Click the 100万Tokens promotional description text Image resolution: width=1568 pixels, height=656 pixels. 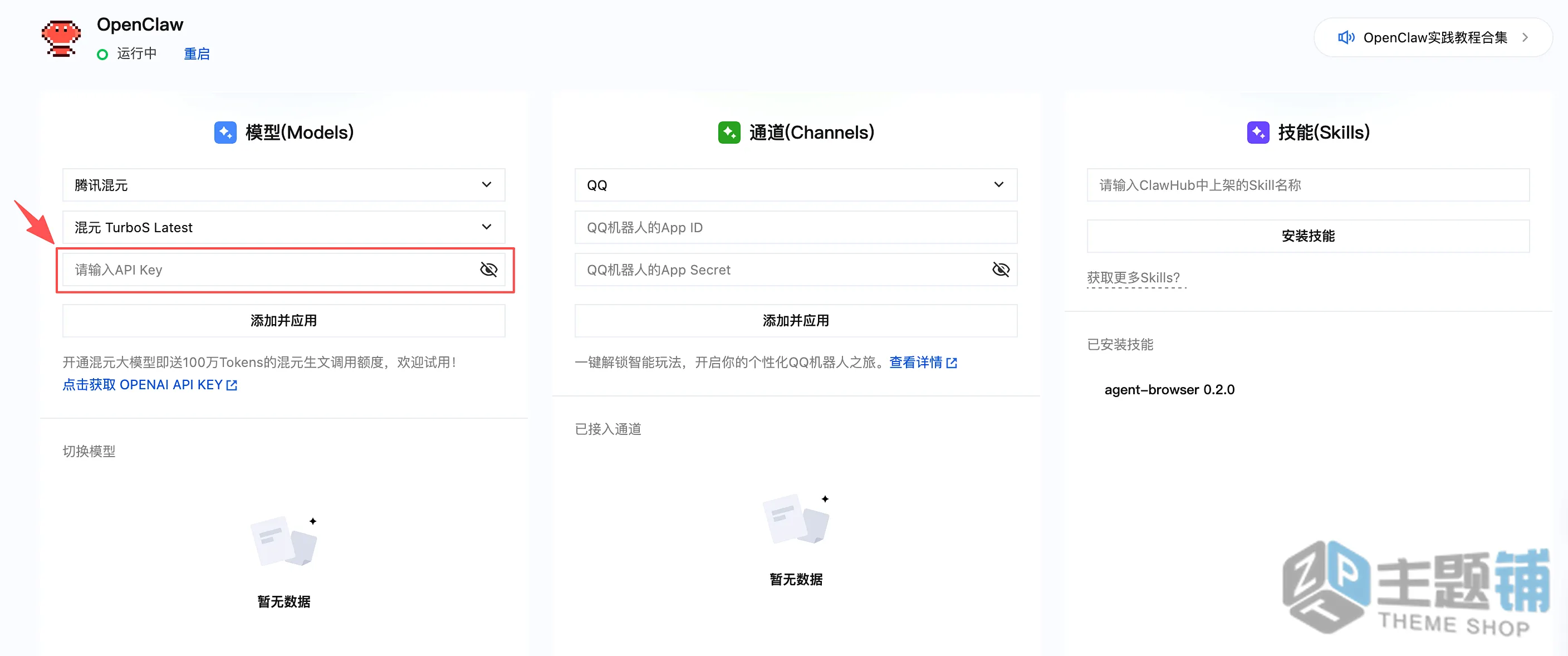260,362
